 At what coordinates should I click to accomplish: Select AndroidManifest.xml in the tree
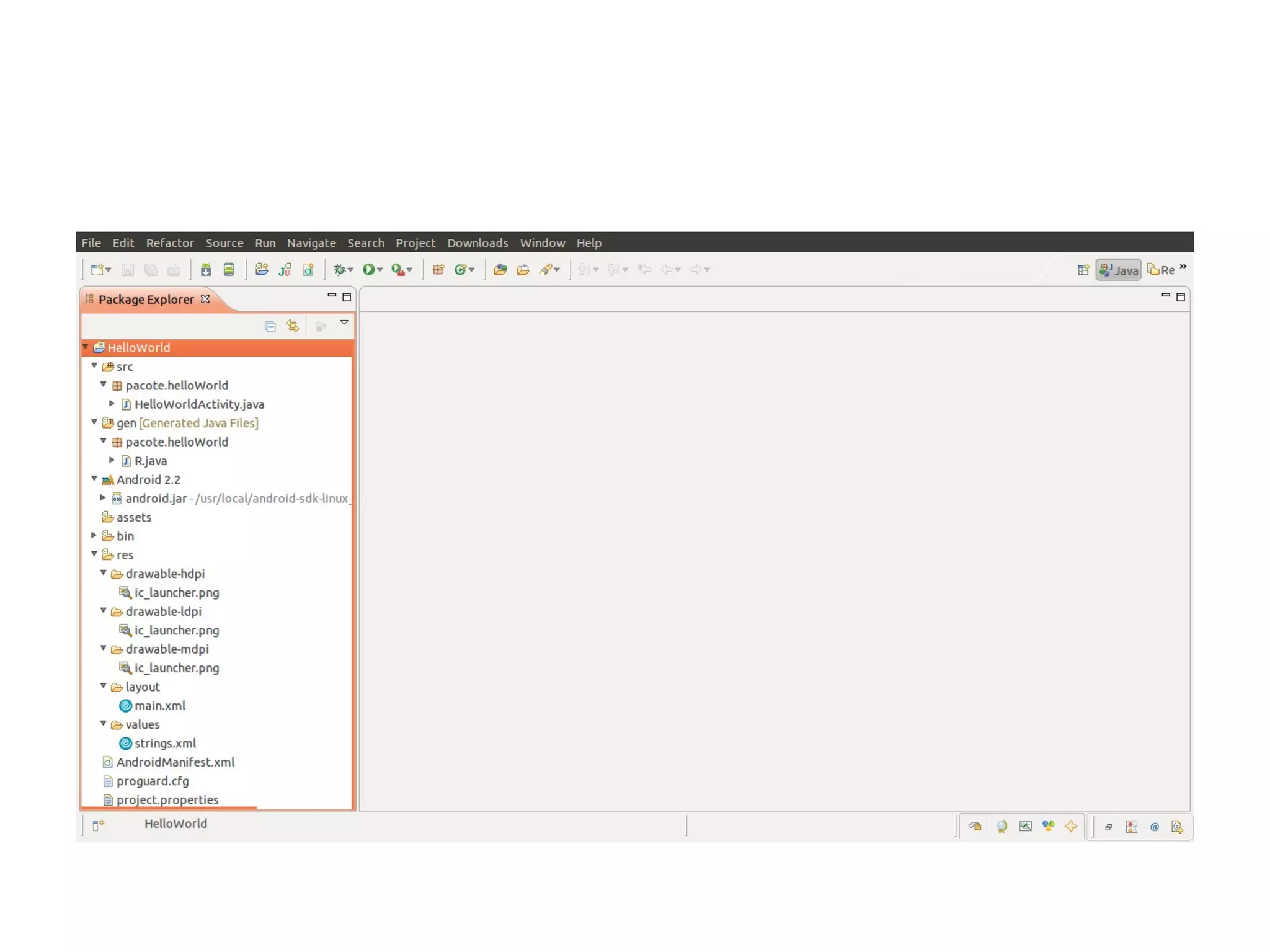tap(175, 762)
